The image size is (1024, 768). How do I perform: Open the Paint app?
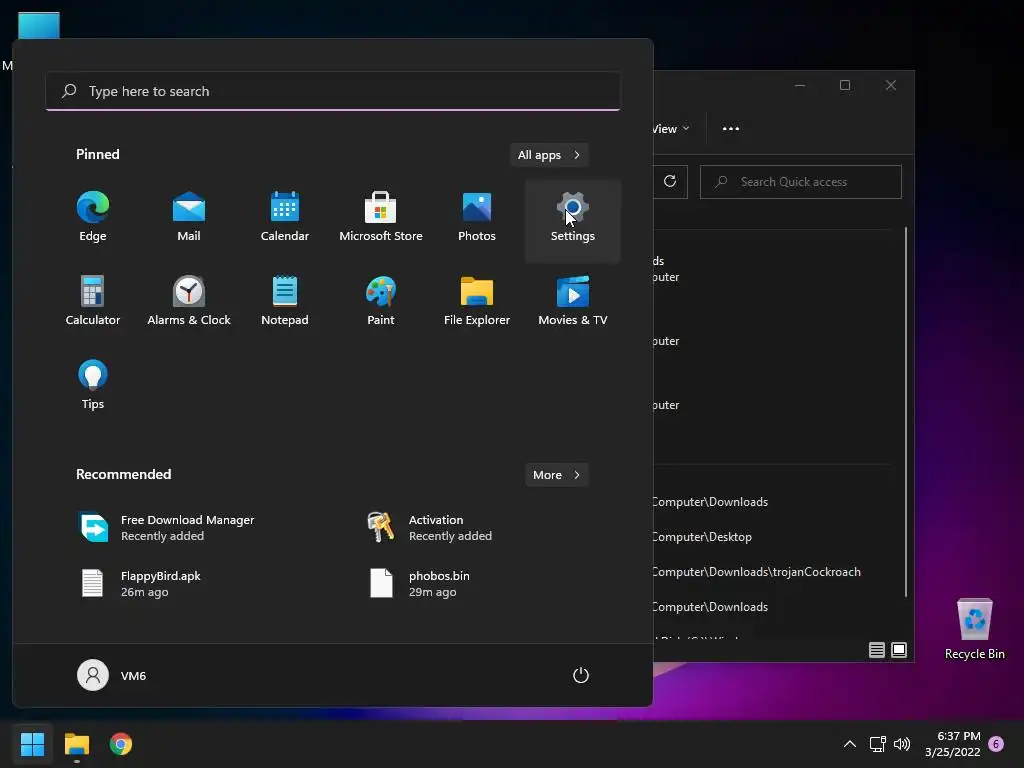tap(381, 301)
